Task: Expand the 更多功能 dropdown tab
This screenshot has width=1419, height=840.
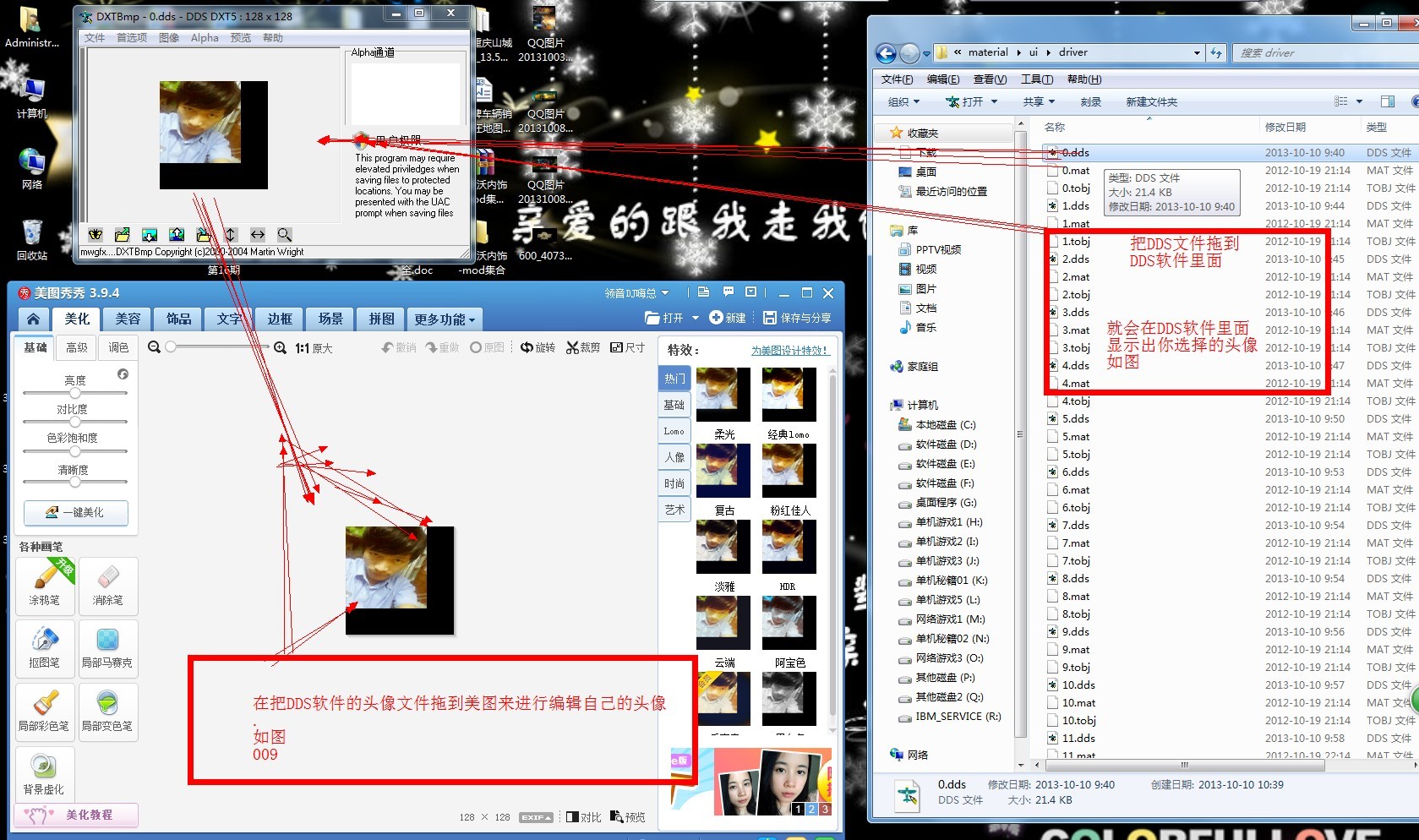Action: tap(445, 319)
